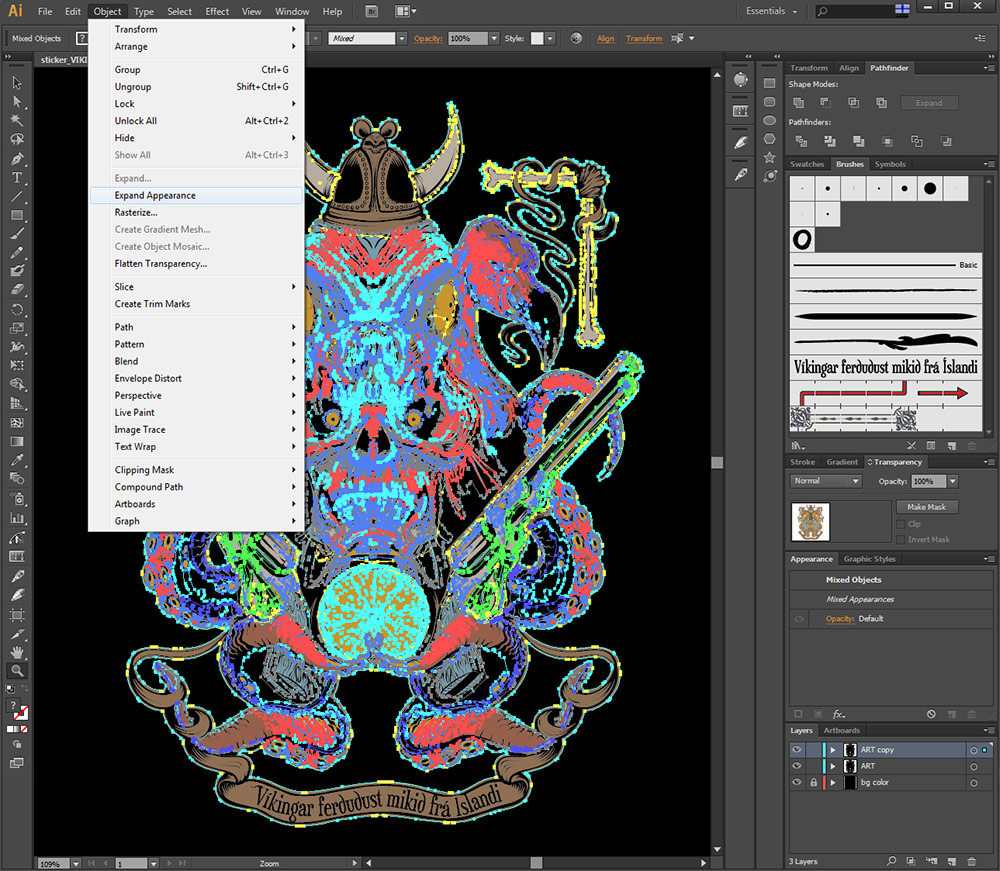
Task: Click the Divide pathfinder icon
Action: pyautogui.click(x=801, y=141)
